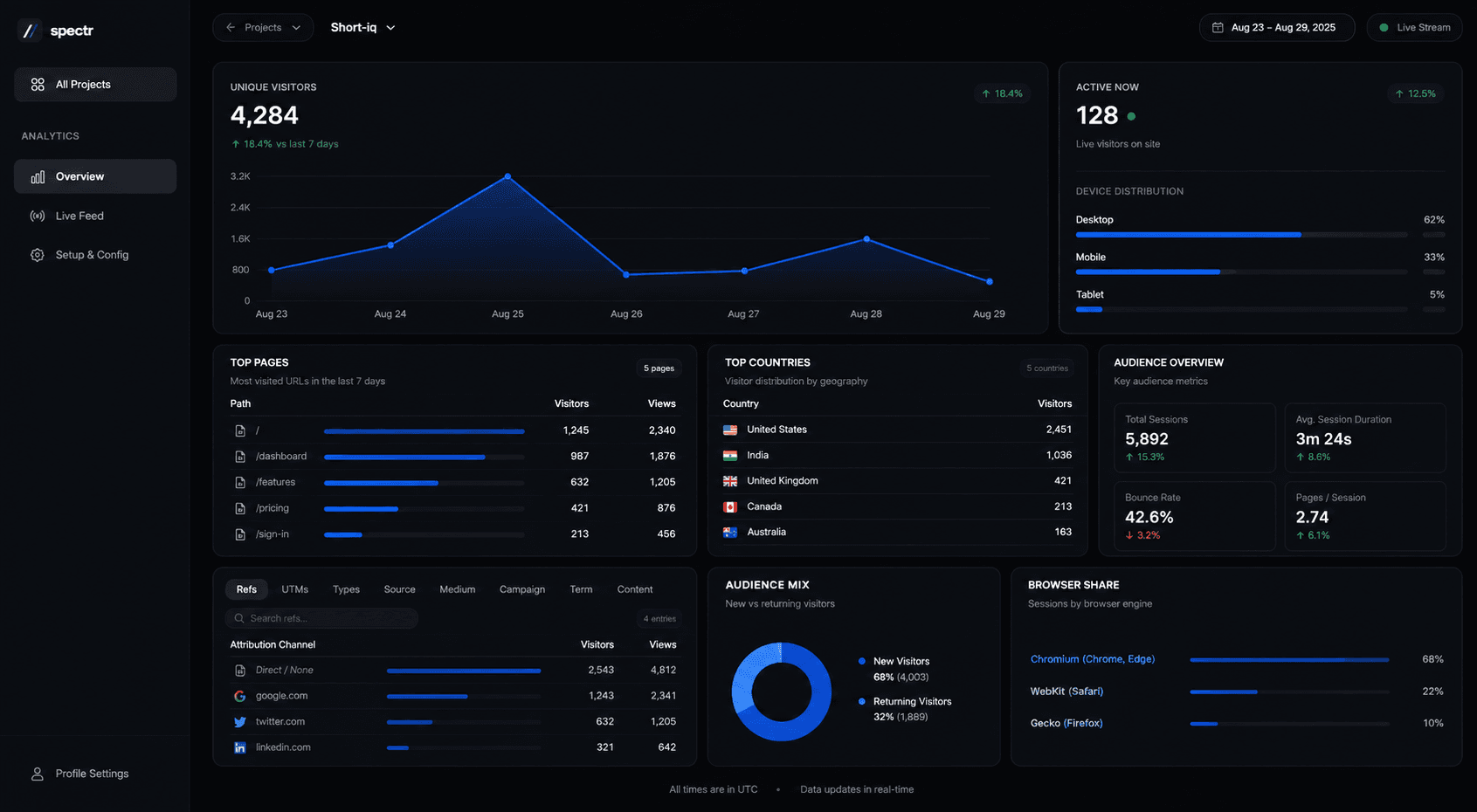Click the Canada flag icon
This screenshot has height=812, width=1477.
(730, 506)
